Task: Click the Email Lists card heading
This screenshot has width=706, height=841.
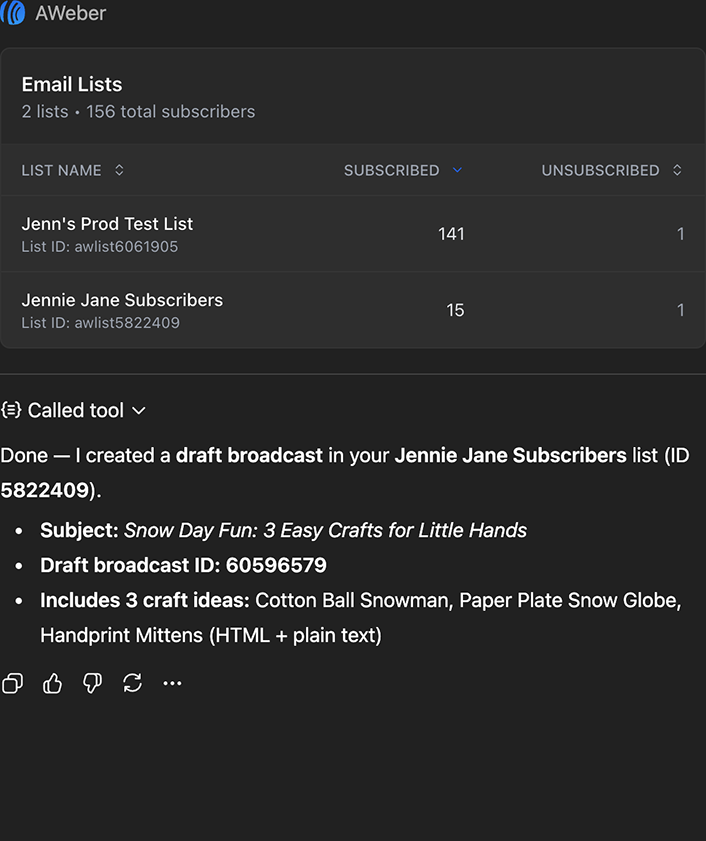Action: 72,85
